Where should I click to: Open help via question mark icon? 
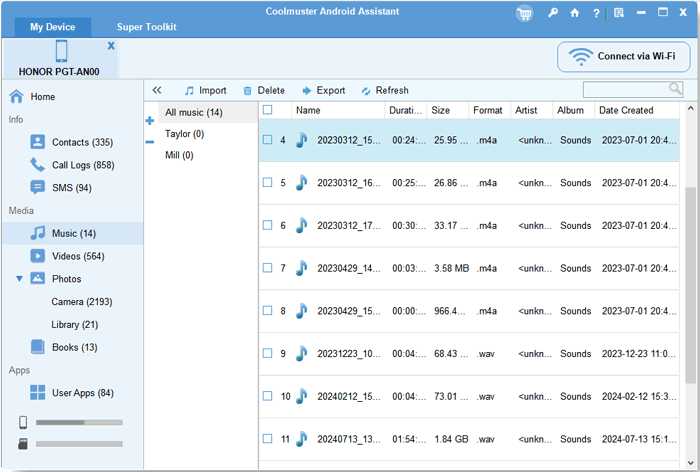[596, 13]
